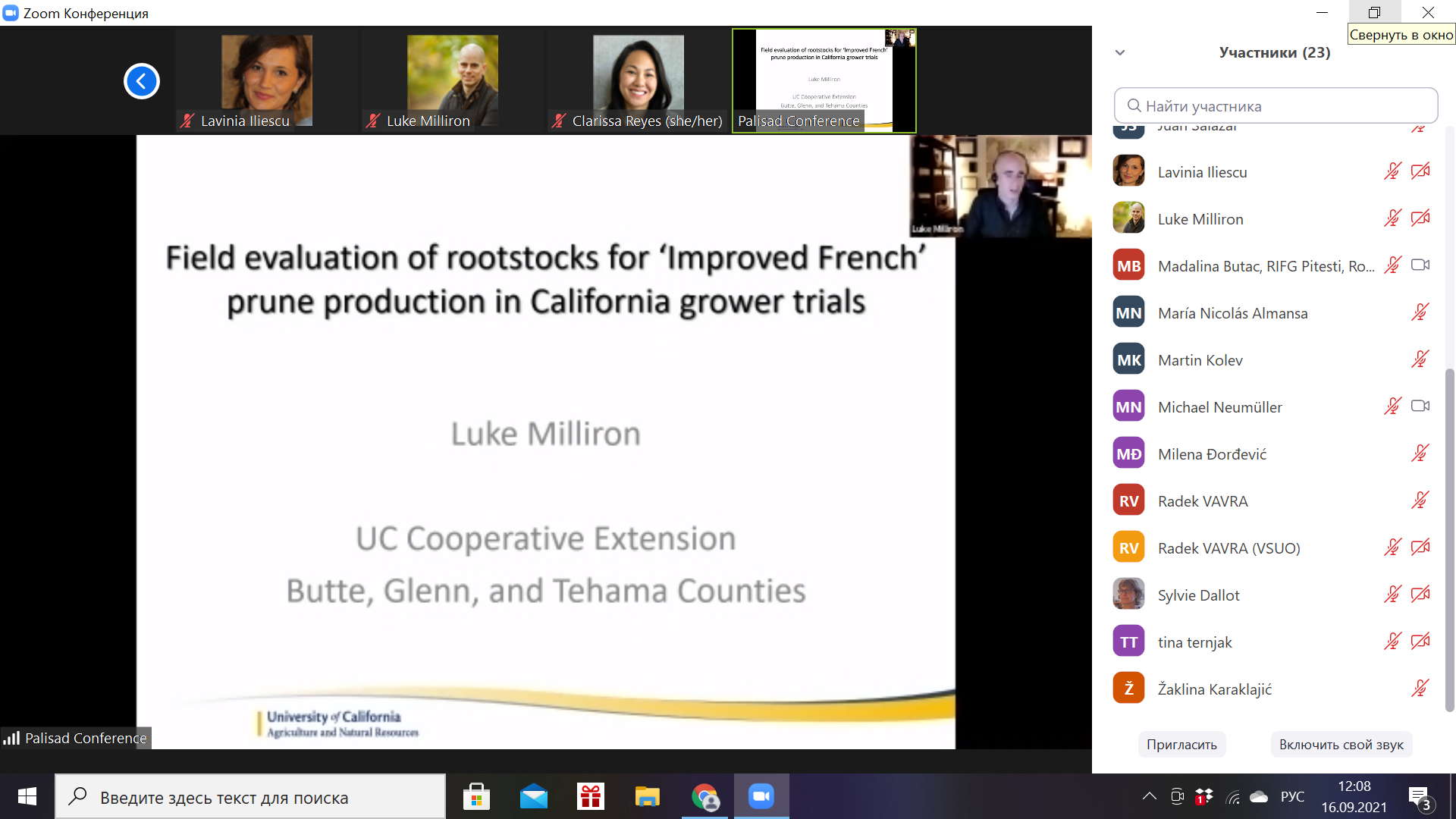The image size is (1456, 819).
Task: Click Включить свой звук unmute button
Action: coord(1341,745)
